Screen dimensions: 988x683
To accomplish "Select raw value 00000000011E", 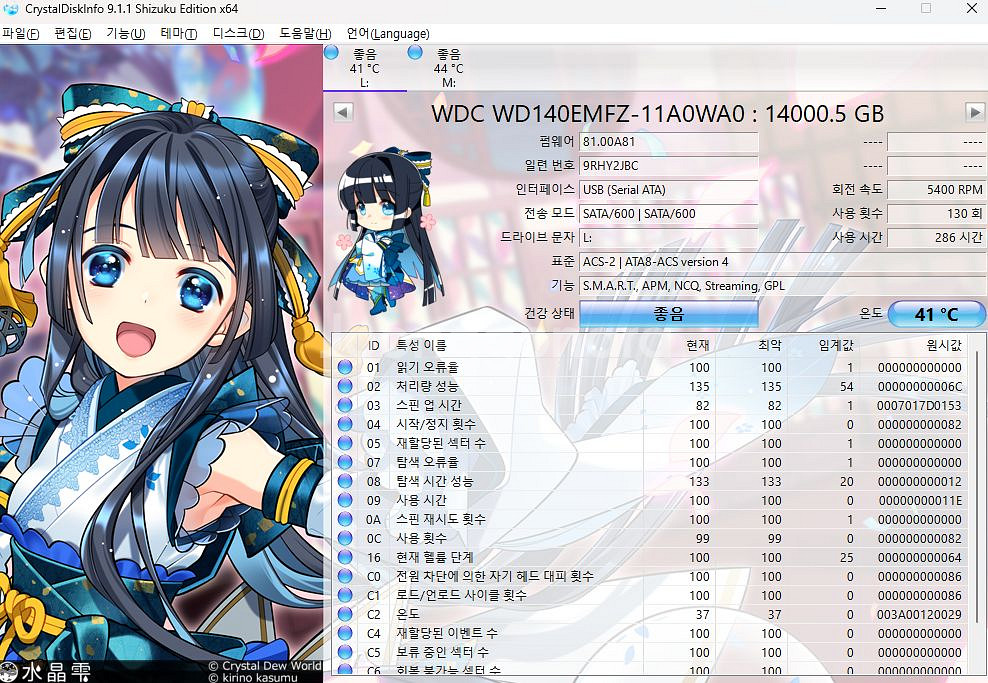I will [920, 501].
